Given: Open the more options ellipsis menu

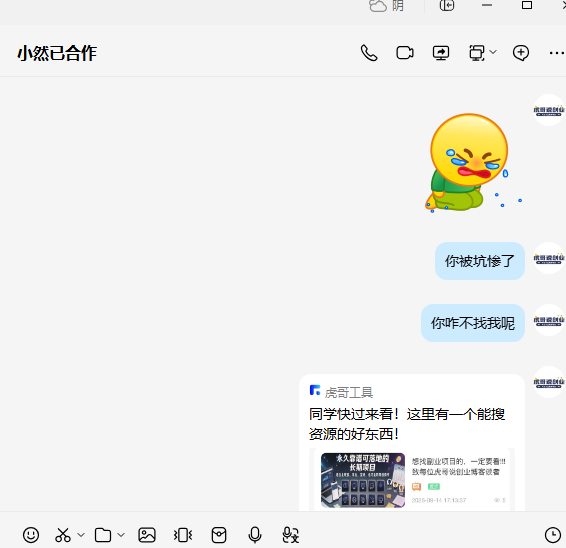Looking at the screenshot, I should [x=557, y=53].
